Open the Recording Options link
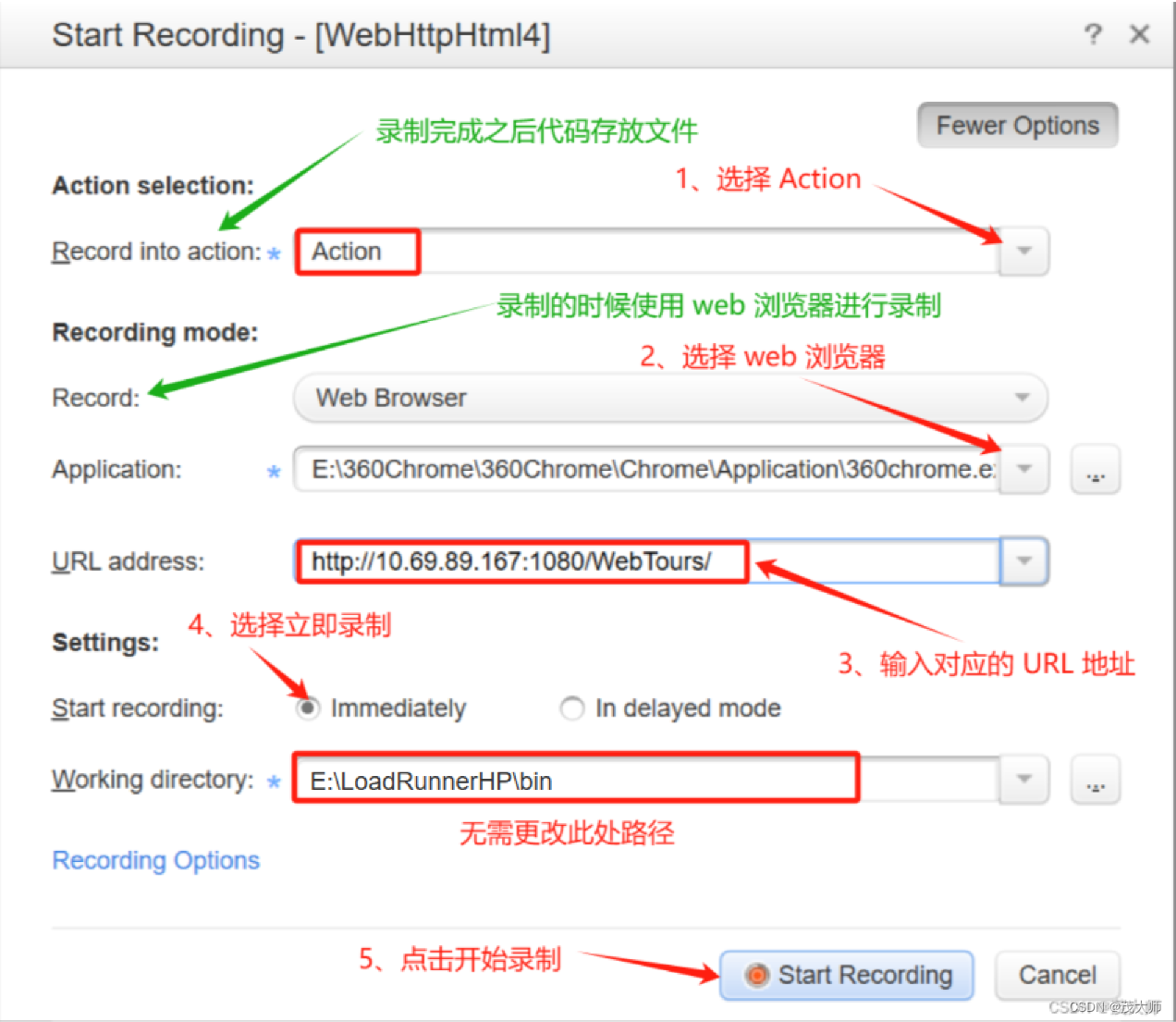Image resolution: width=1176 pixels, height=1022 pixels. tap(155, 860)
